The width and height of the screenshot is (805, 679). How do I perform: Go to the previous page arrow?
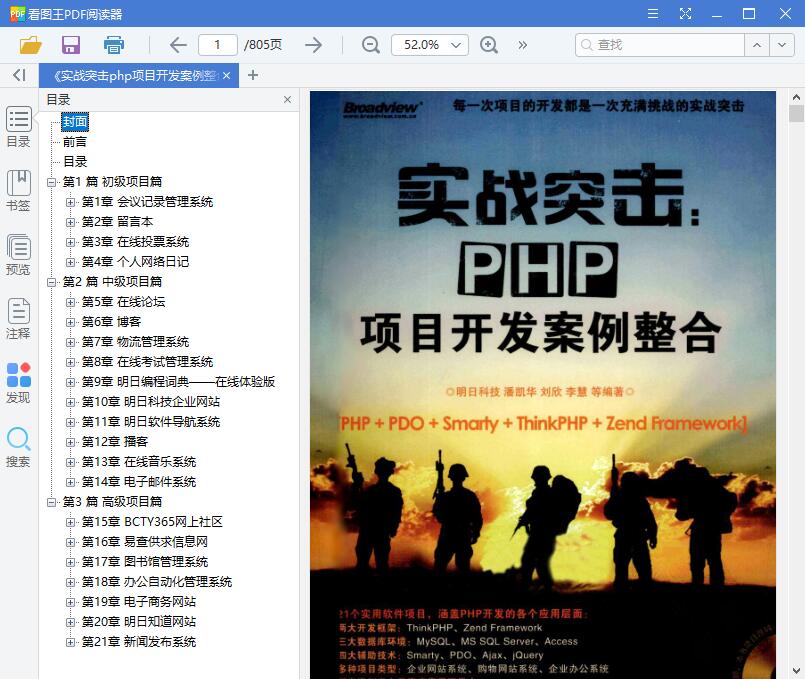coord(178,45)
